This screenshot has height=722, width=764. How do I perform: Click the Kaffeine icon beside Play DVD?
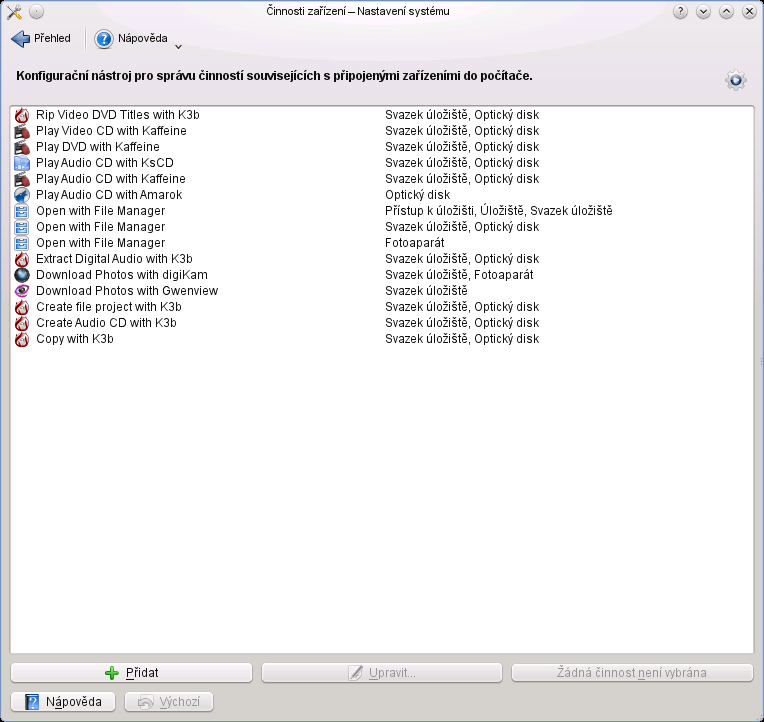coord(21,147)
